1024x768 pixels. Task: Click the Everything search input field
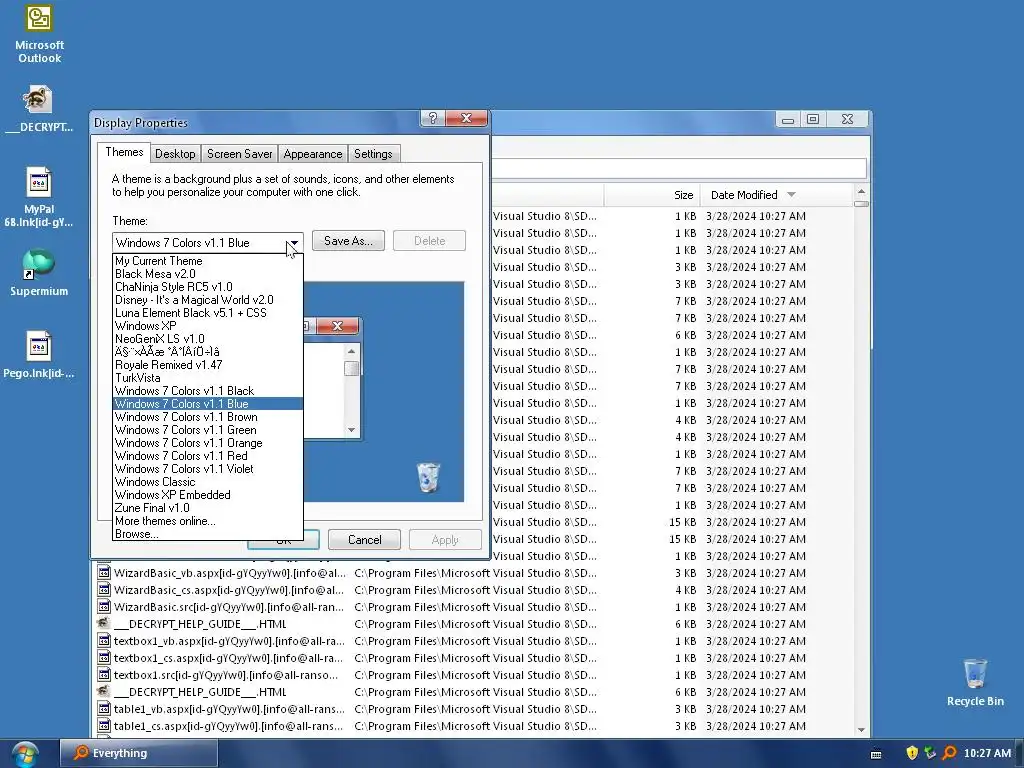coord(679,168)
